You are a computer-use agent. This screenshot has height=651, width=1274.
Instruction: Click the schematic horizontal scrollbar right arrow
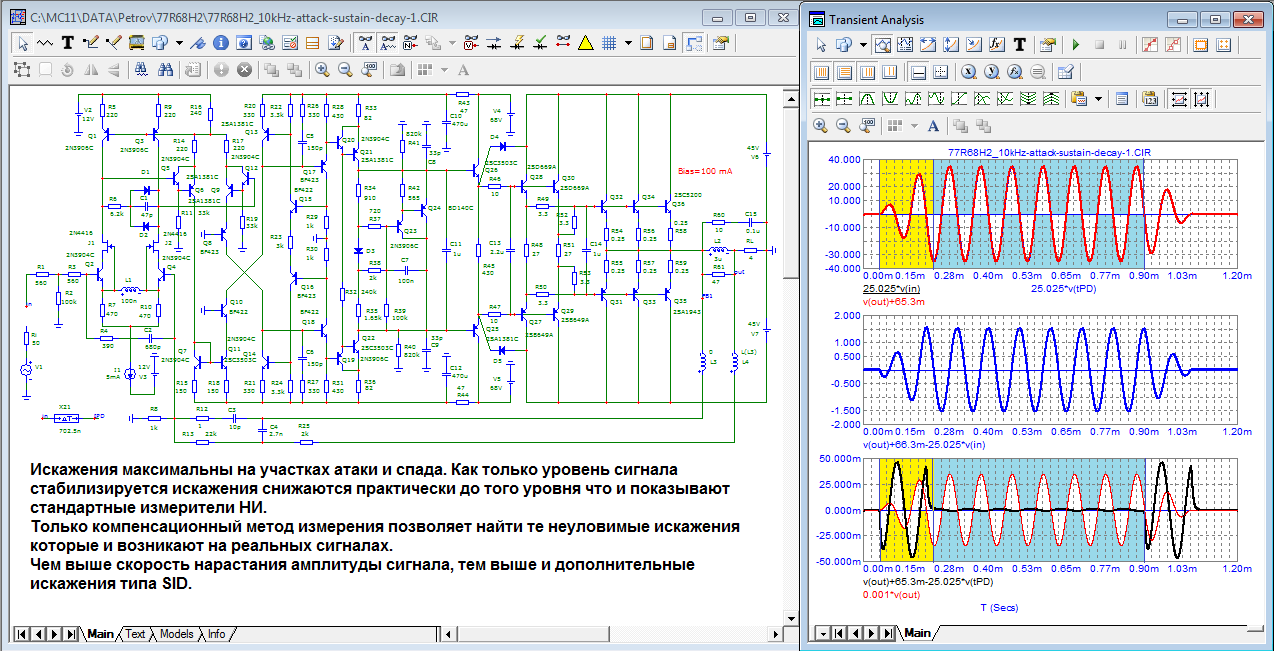pos(776,634)
